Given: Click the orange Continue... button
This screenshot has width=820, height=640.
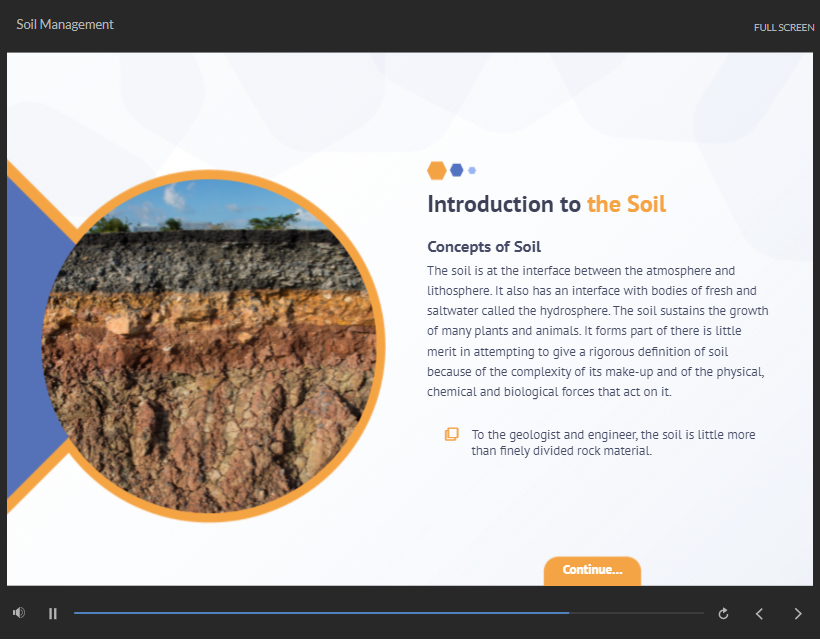Looking at the screenshot, I should tap(592, 570).
